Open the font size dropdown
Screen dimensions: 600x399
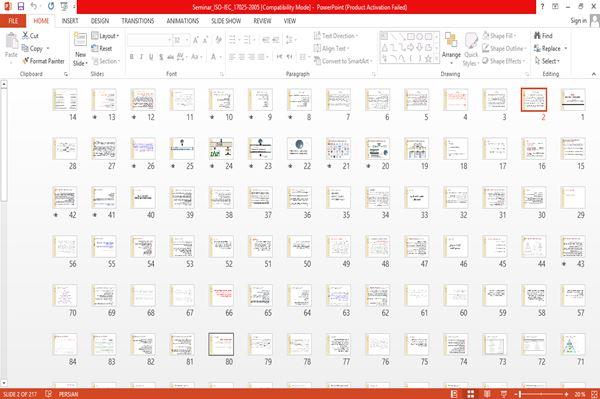coord(181,40)
